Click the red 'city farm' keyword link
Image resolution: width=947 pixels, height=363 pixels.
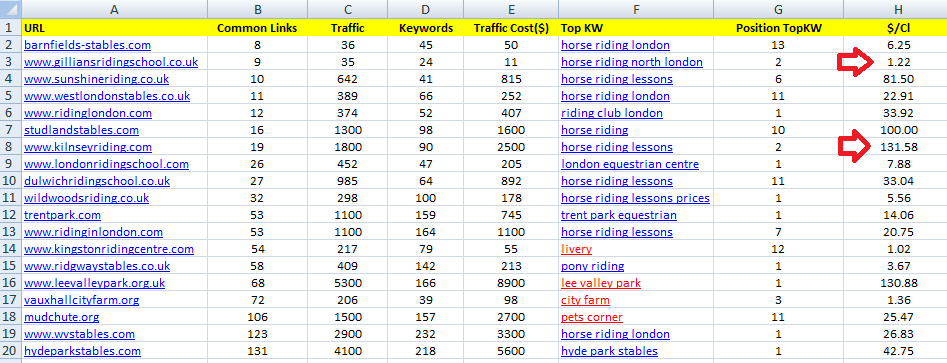point(585,300)
